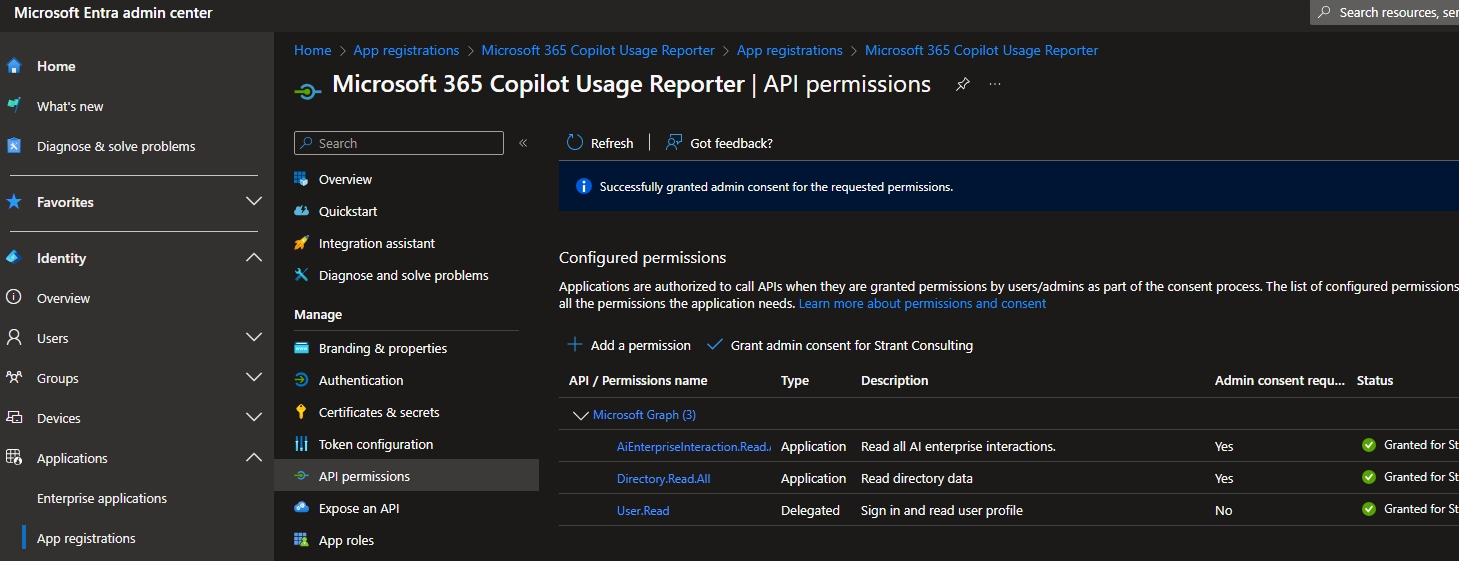Open the Expose an API menu item

coord(358,508)
